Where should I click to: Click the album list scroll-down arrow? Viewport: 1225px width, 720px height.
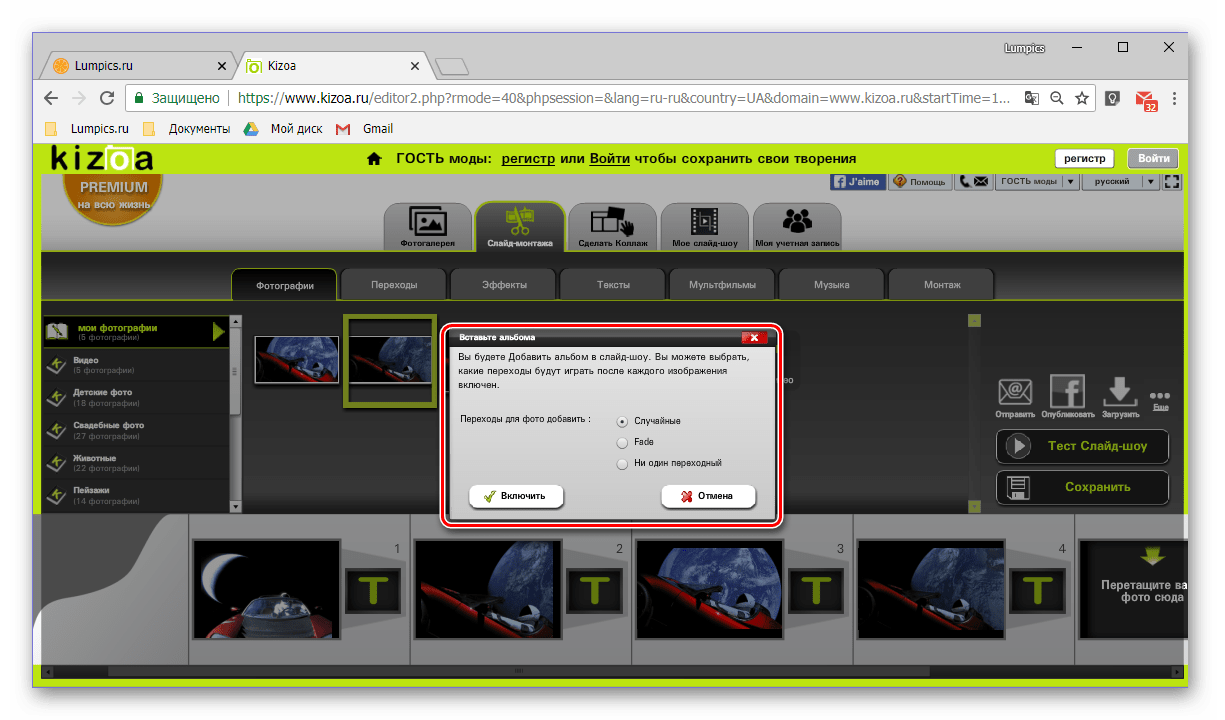[236, 506]
